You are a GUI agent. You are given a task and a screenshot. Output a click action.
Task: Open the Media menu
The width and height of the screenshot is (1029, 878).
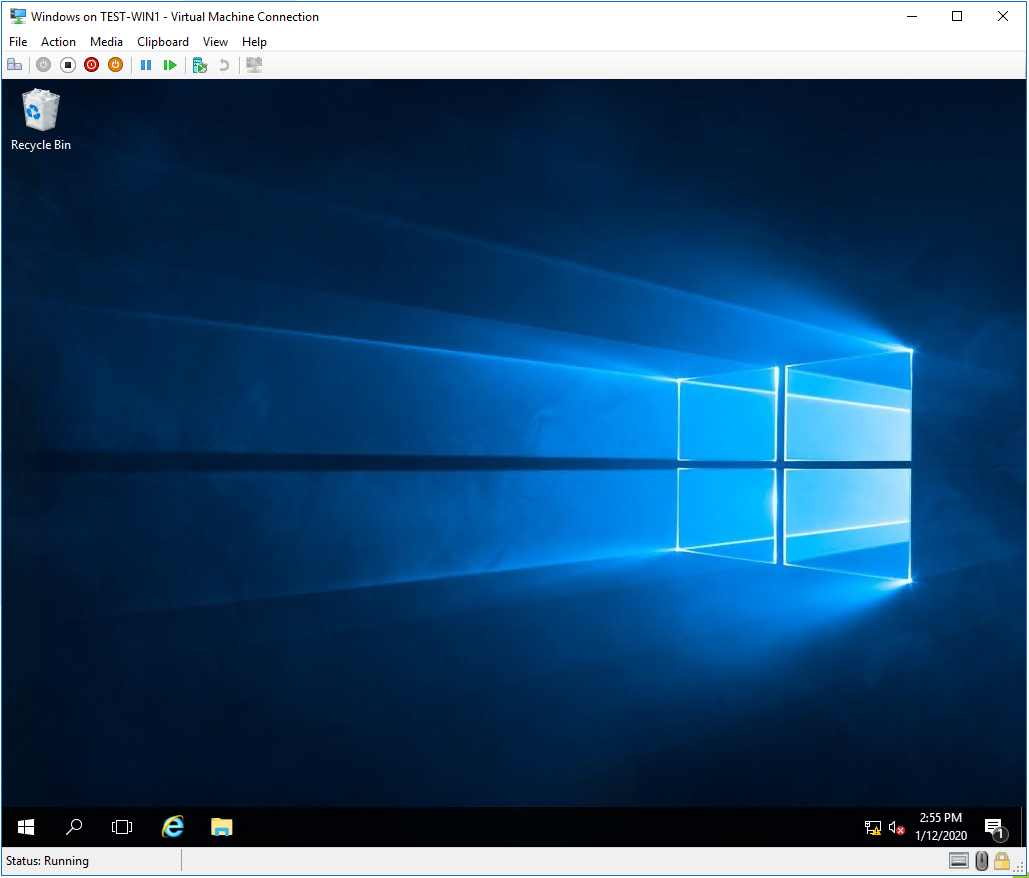tap(106, 41)
